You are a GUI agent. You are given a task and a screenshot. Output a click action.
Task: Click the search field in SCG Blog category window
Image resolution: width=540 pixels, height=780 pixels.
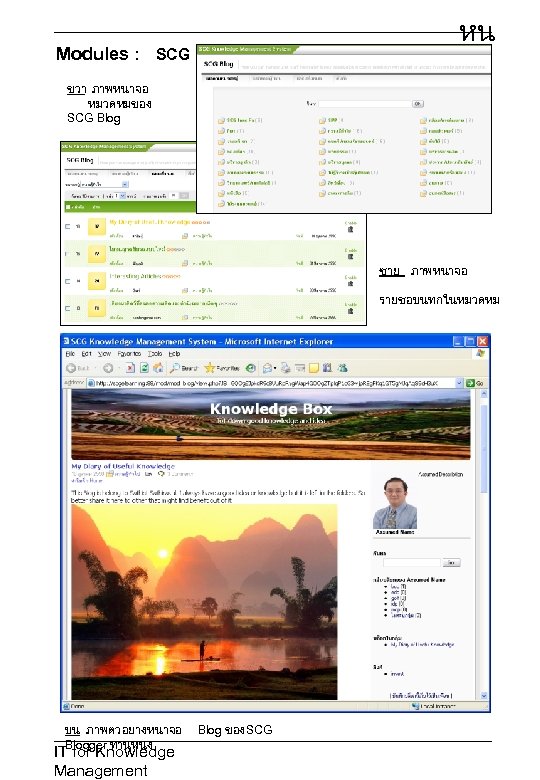click(x=365, y=103)
